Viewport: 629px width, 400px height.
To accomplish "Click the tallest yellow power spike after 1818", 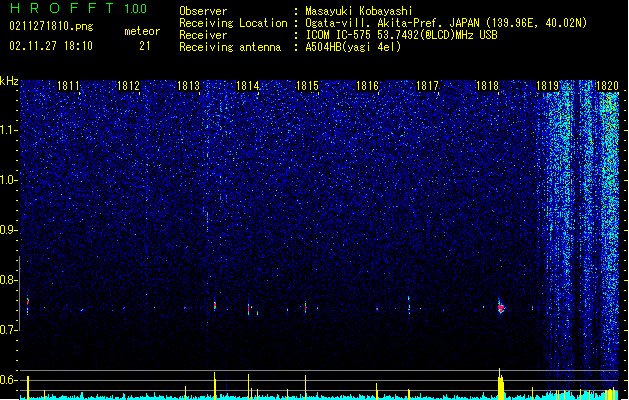I will [500, 384].
